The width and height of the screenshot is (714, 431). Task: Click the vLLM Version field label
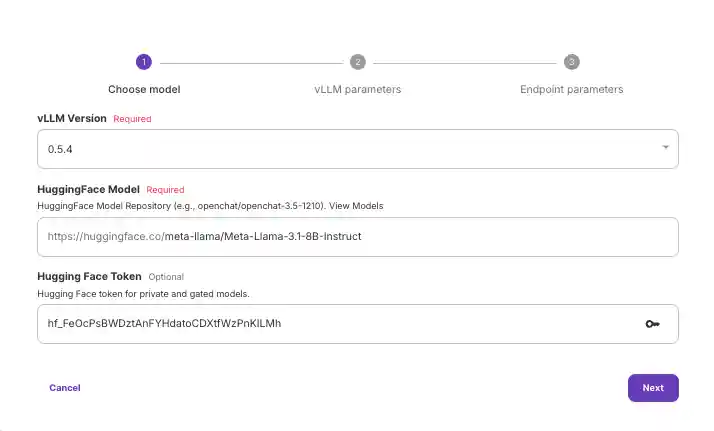(x=72, y=118)
